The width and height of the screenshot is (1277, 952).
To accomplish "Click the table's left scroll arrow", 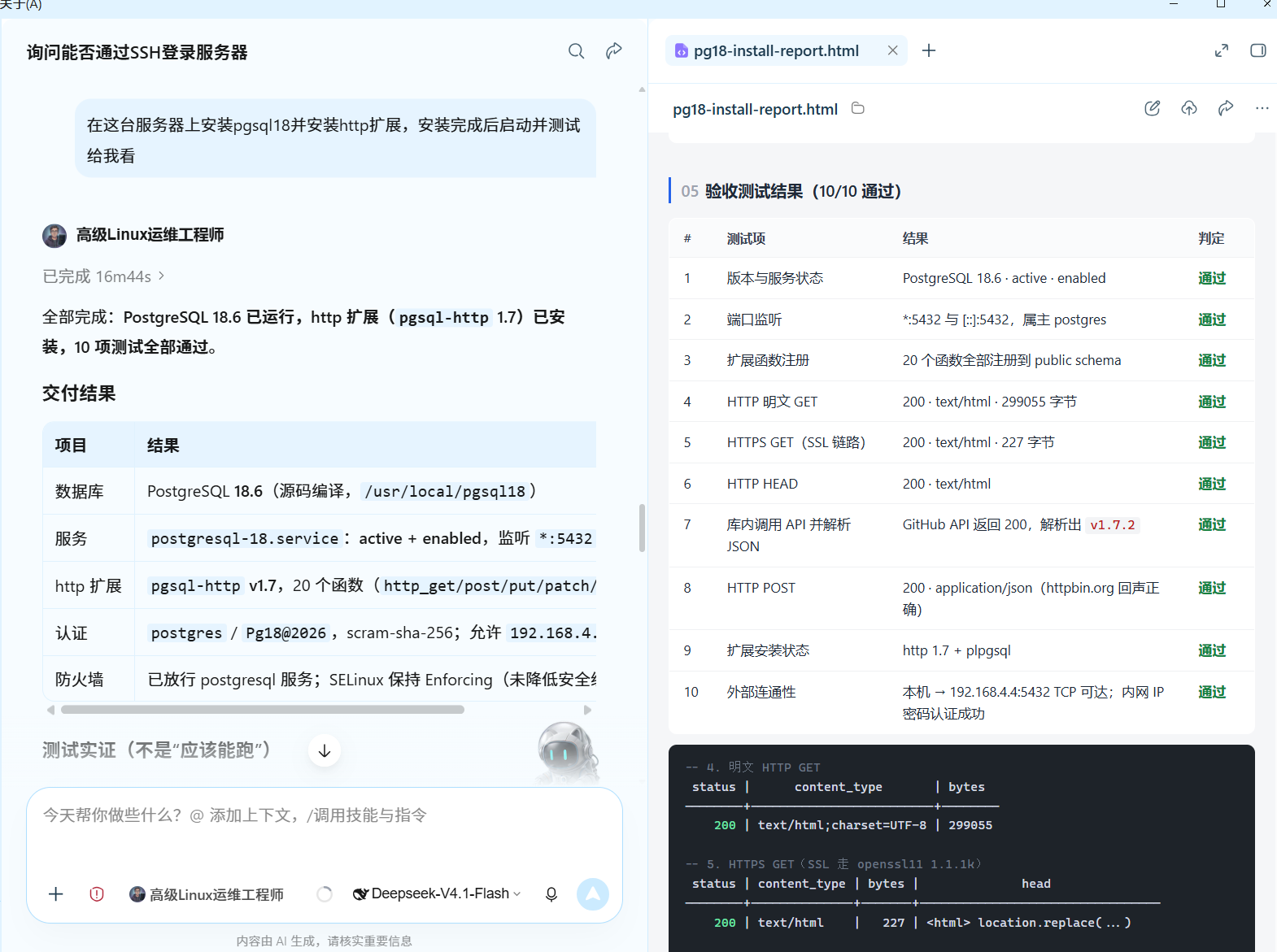I will tap(51, 710).
